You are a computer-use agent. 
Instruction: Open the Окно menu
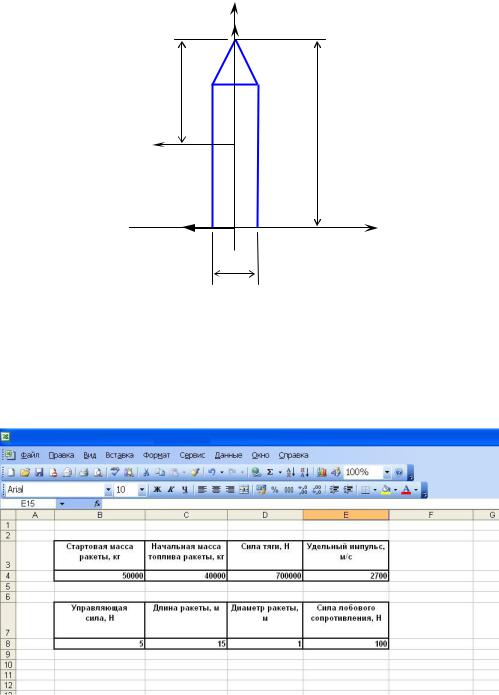click(260, 455)
